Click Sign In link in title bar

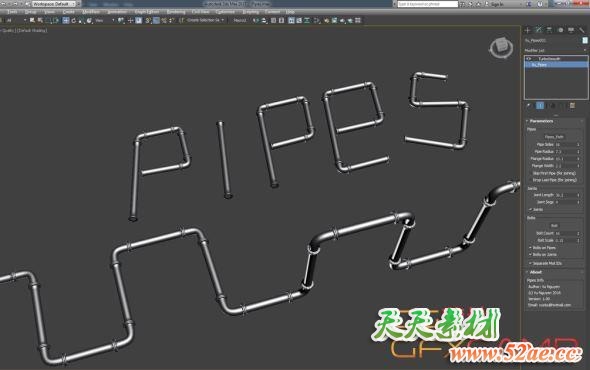pos(497,4)
